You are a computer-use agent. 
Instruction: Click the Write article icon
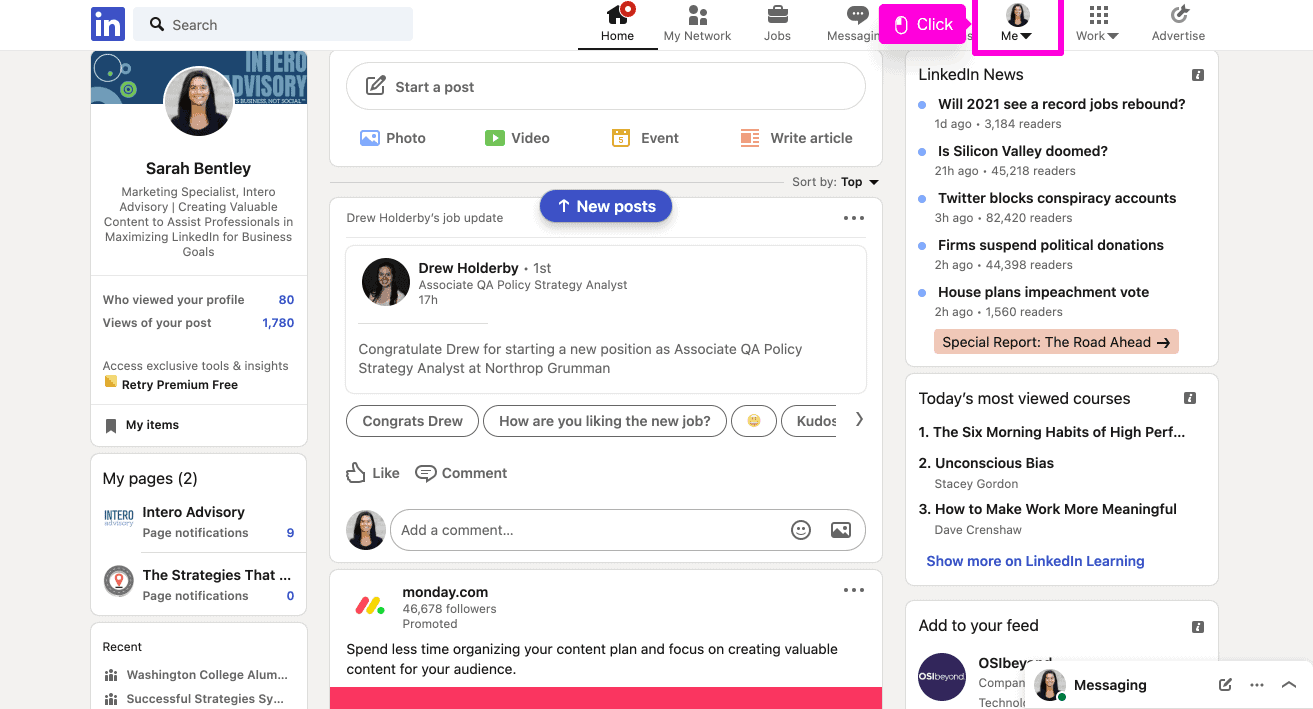(750, 138)
